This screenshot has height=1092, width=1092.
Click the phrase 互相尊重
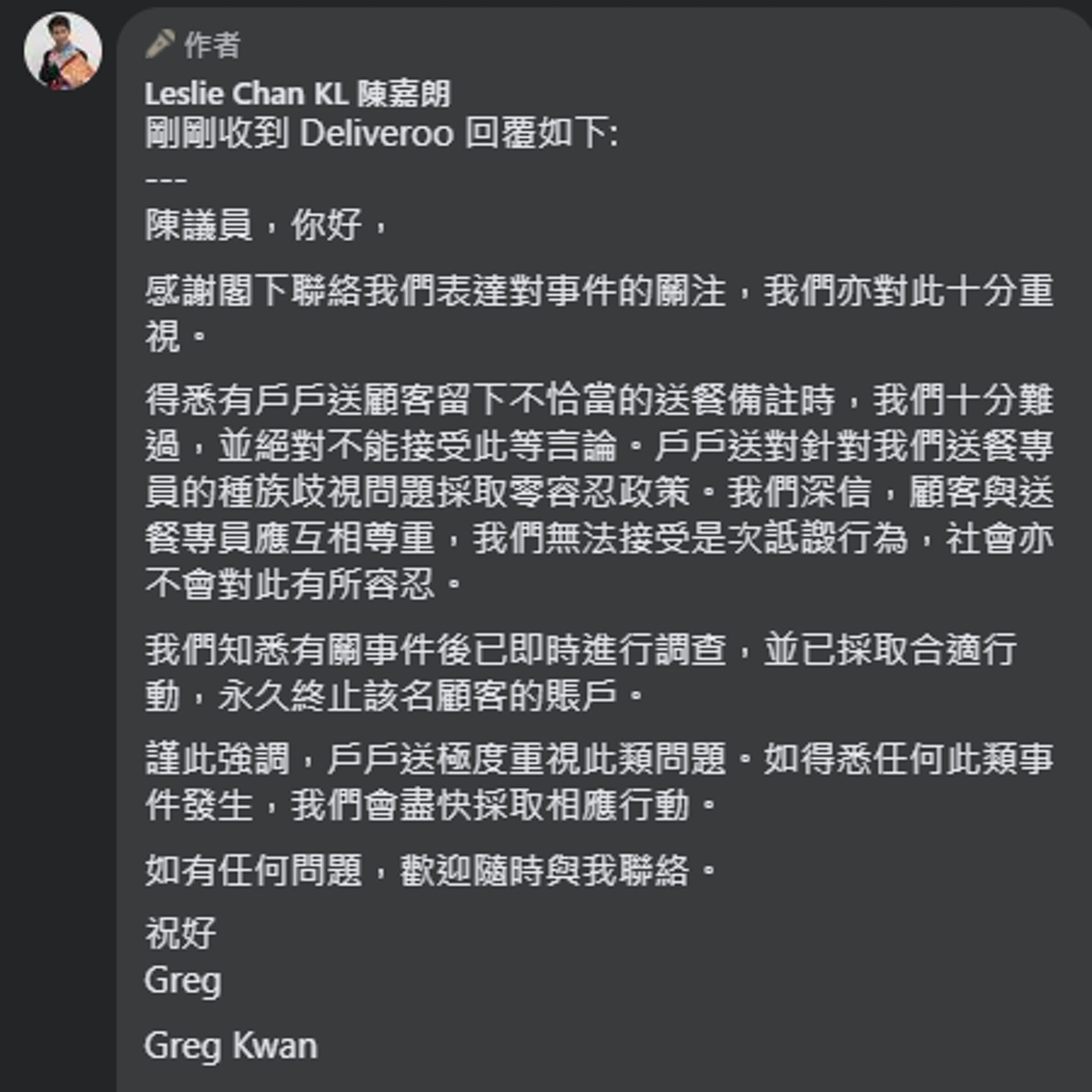pos(363,539)
